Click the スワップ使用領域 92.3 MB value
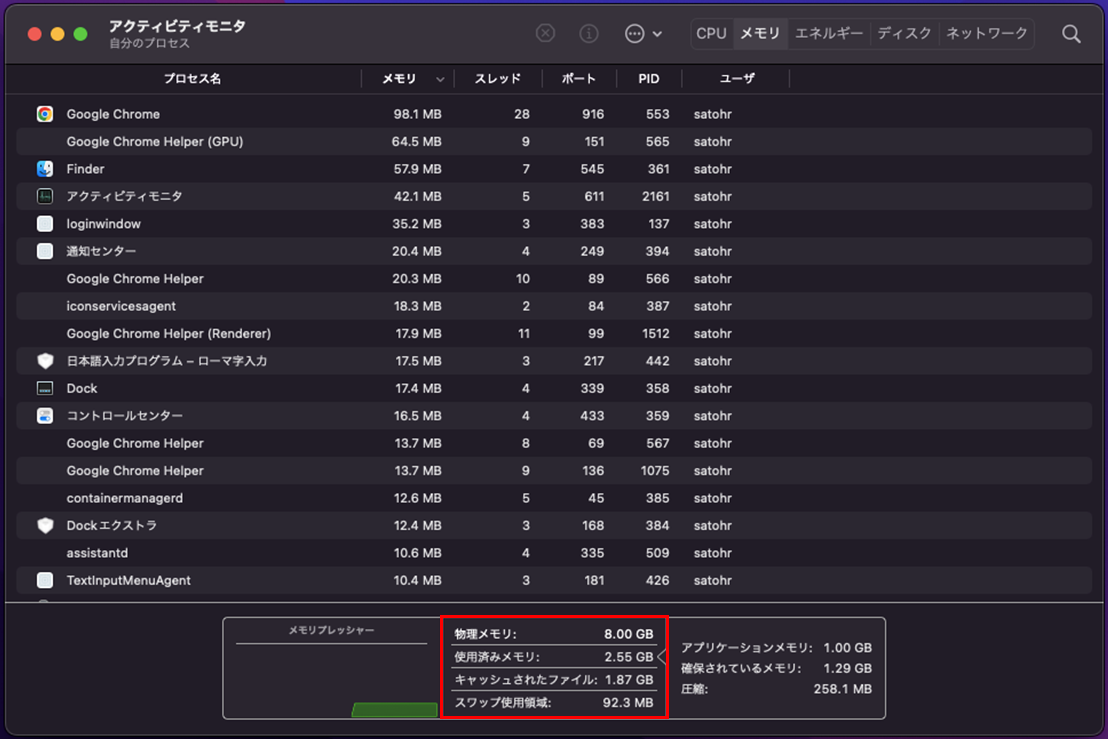Viewport: 1108px width, 739px height. (x=627, y=703)
